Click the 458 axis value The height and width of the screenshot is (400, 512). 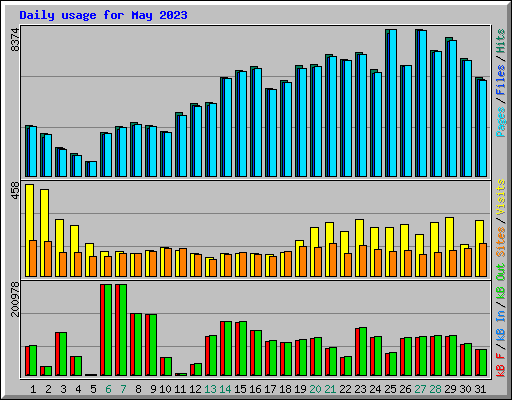tap(15, 191)
